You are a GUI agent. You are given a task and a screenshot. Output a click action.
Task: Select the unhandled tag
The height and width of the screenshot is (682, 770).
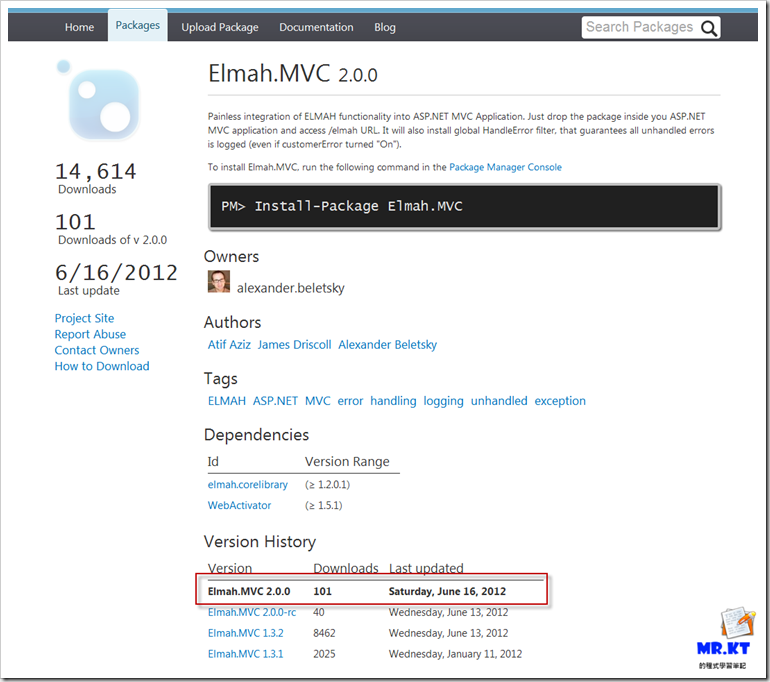[499, 401]
